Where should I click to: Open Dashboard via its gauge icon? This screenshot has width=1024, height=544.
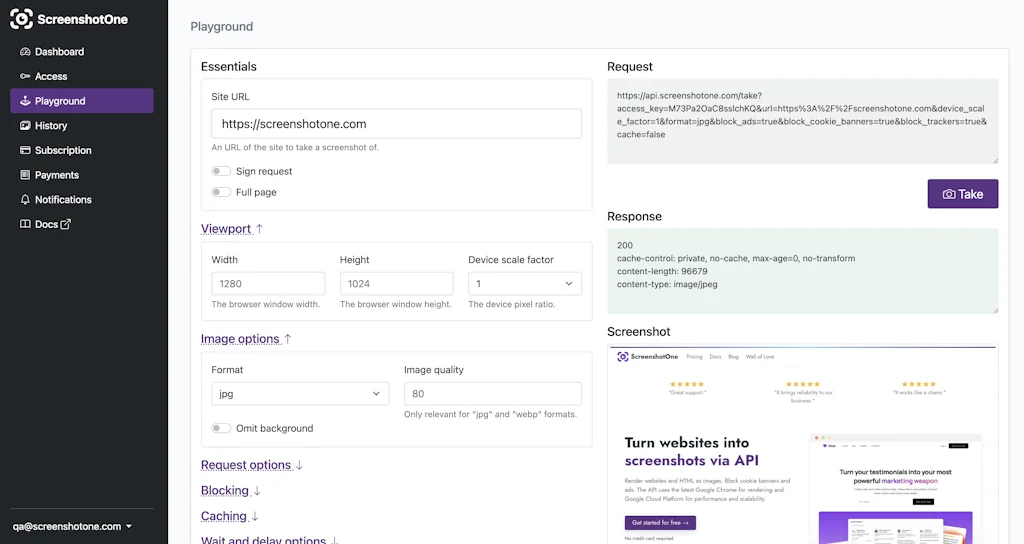coord(26,52)
